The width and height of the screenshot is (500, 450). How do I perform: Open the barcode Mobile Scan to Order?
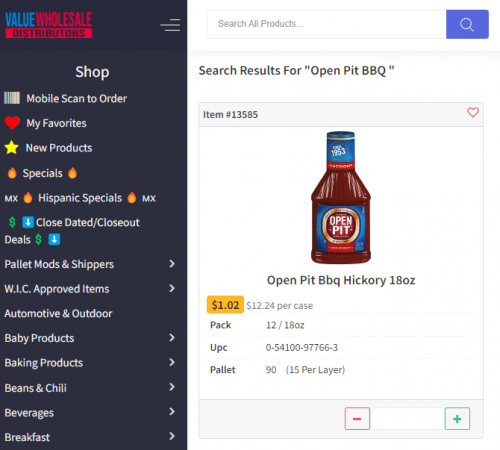pyautogui.click(x=12, y=98)
